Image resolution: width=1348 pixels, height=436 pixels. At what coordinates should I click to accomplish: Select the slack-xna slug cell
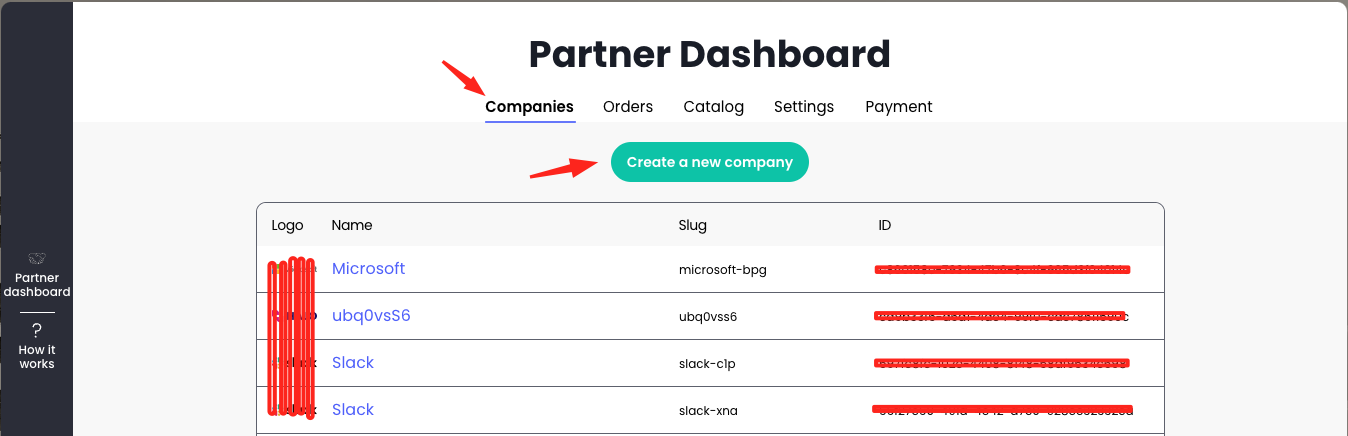709,410
